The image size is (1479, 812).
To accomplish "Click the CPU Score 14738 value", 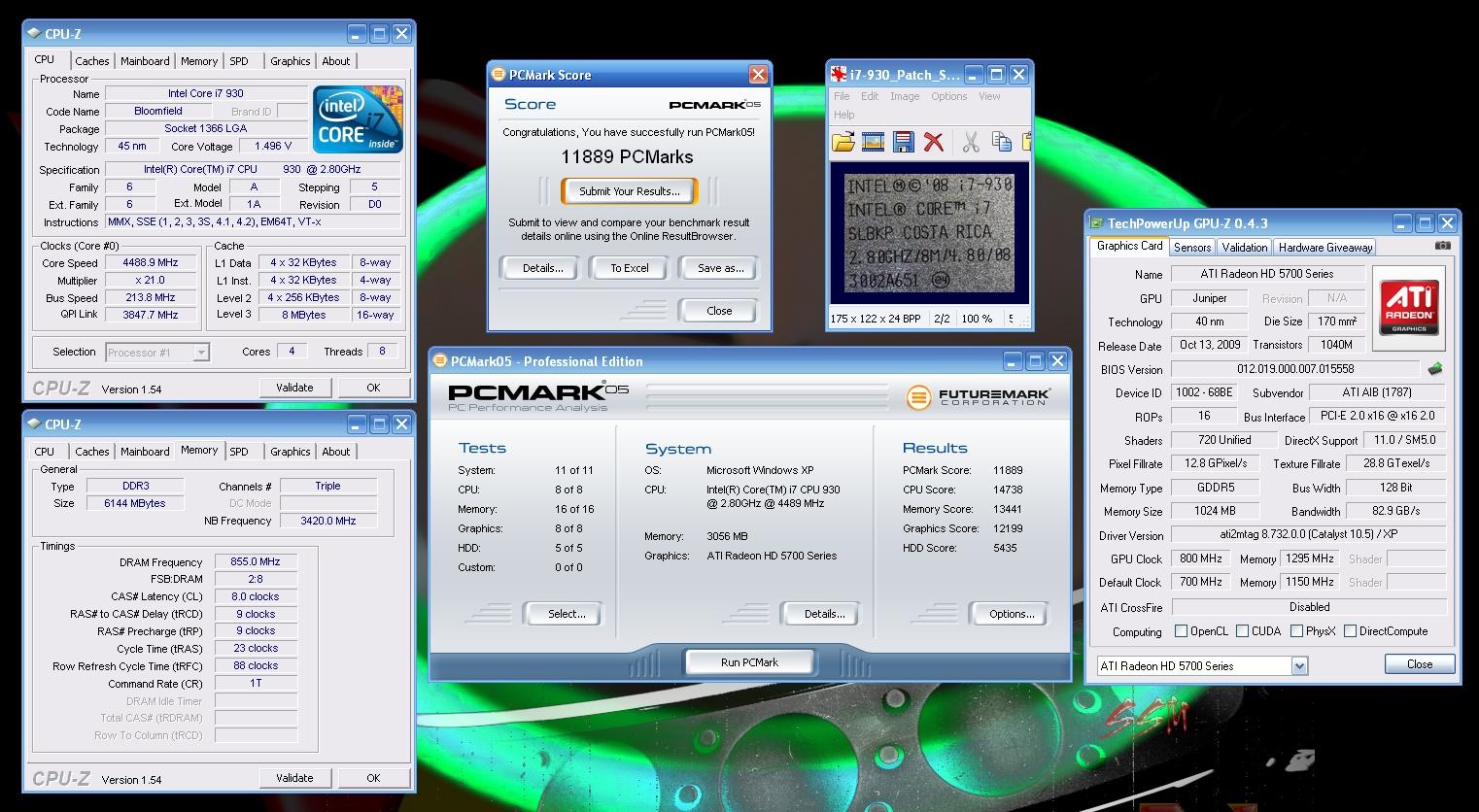I will 1008,490.
